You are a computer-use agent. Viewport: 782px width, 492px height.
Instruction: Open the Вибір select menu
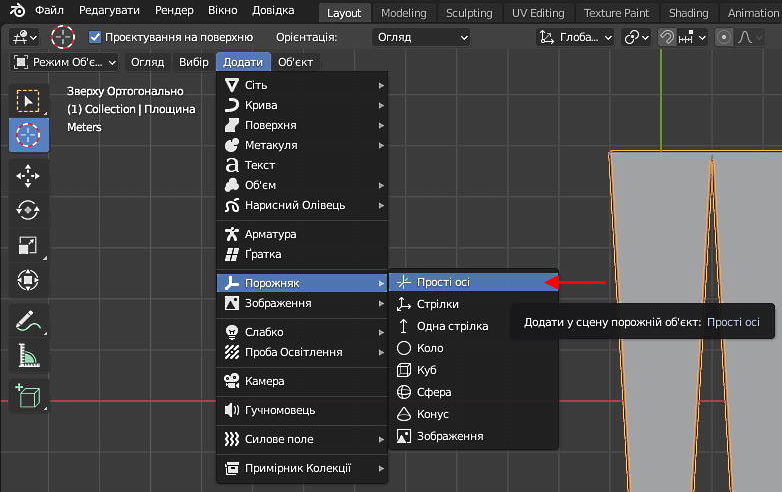(194, 62)
